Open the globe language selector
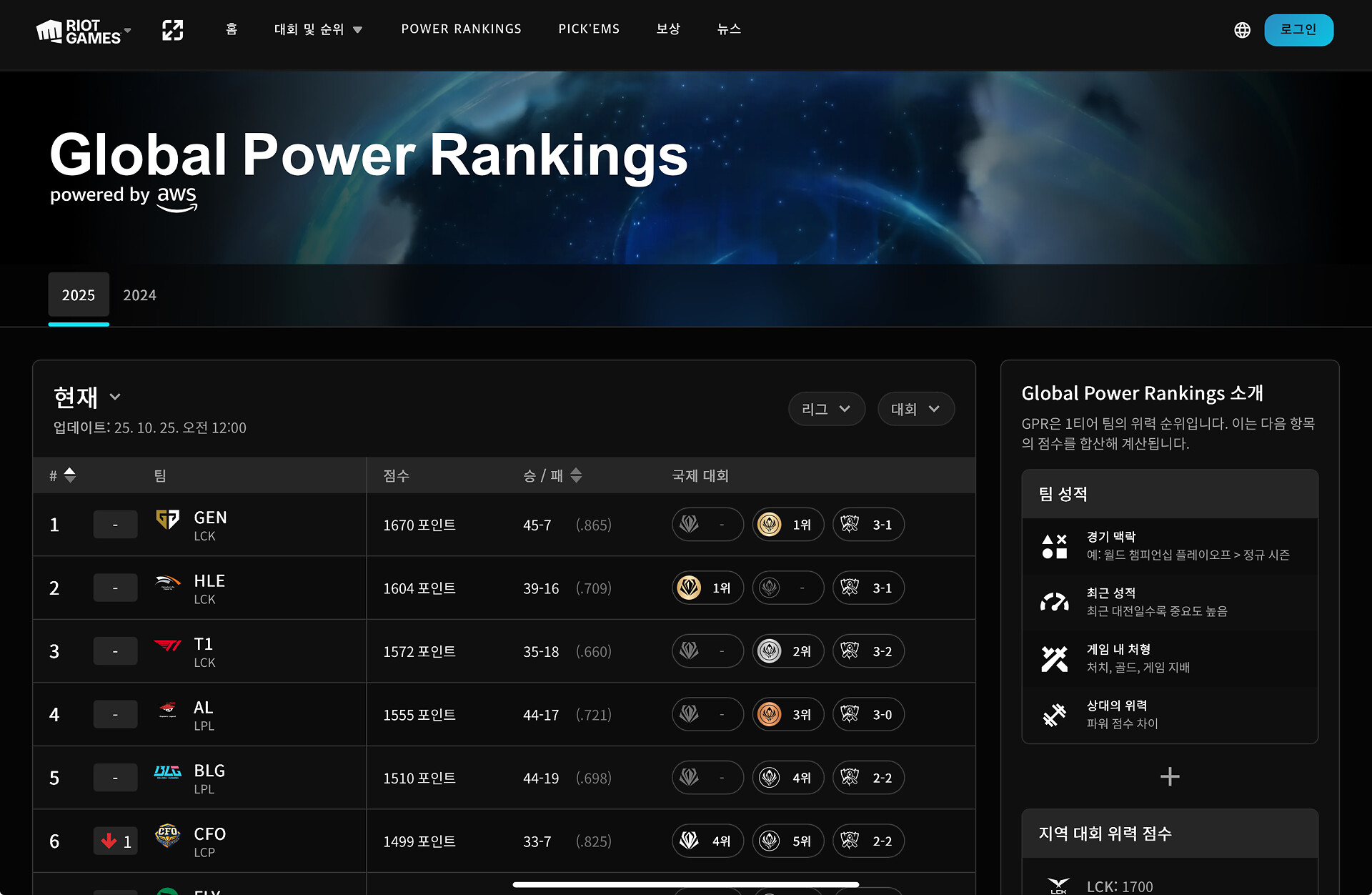The width and height of the screenshot is (1372, 895). [x=1242, y=30]
